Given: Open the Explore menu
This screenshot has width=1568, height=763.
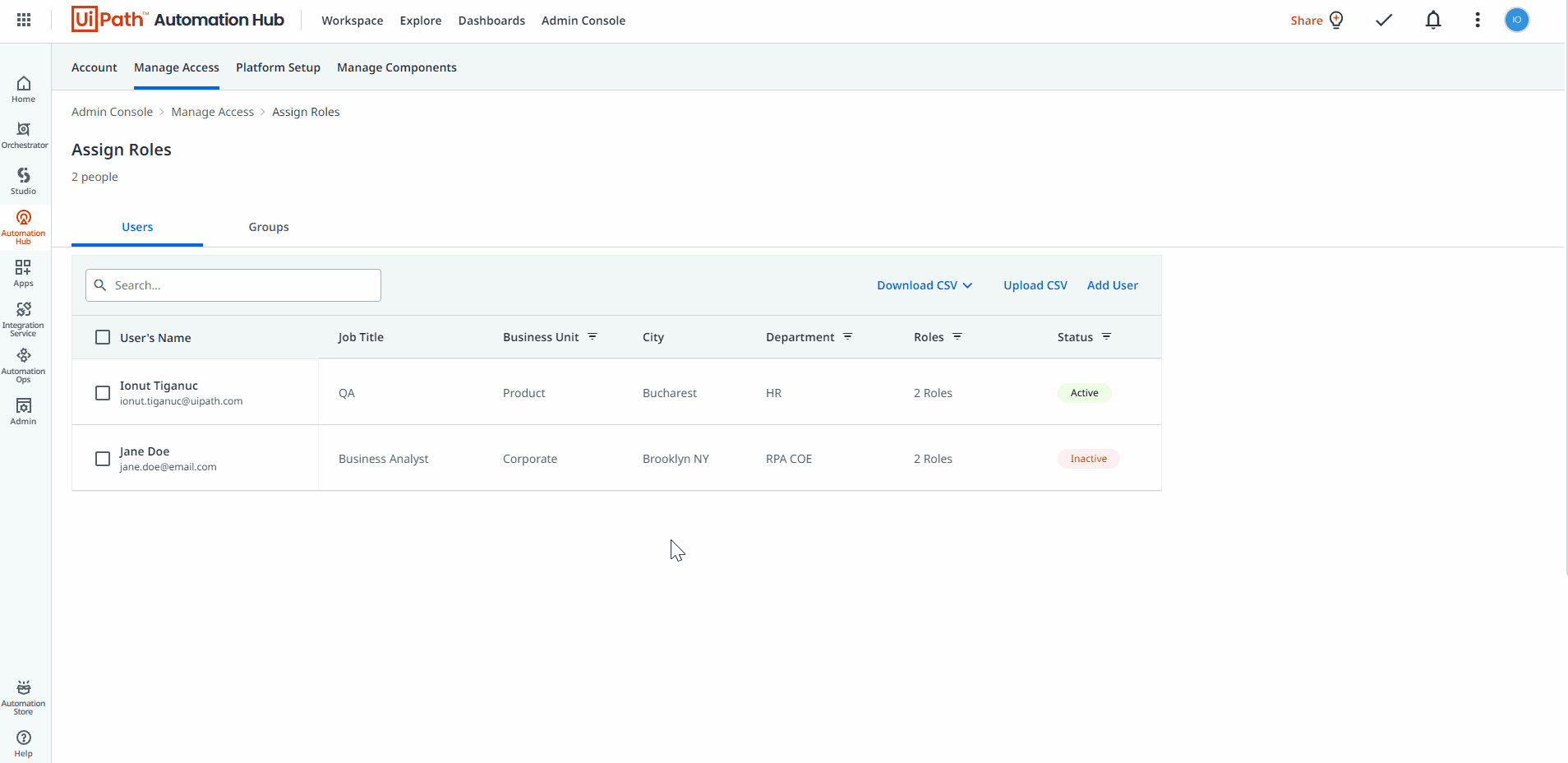Looking at the screenshot, I should pyautogui.click(x=421, y=21).
